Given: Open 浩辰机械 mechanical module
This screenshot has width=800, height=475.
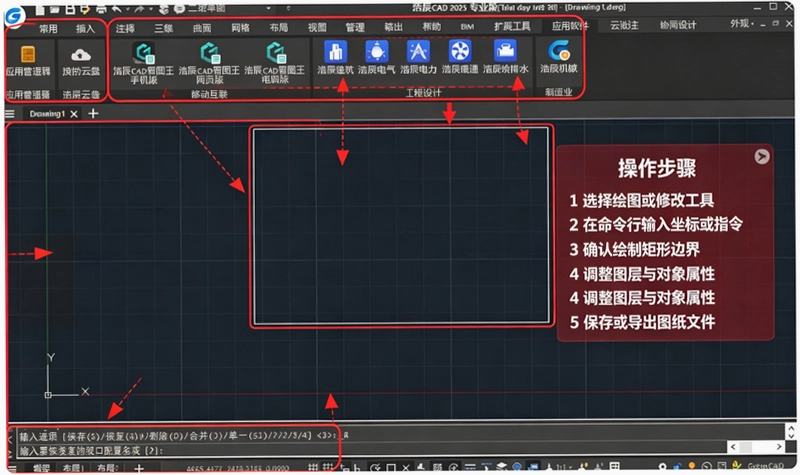Looking at the screenshot, I should click(x=559, y=57).
